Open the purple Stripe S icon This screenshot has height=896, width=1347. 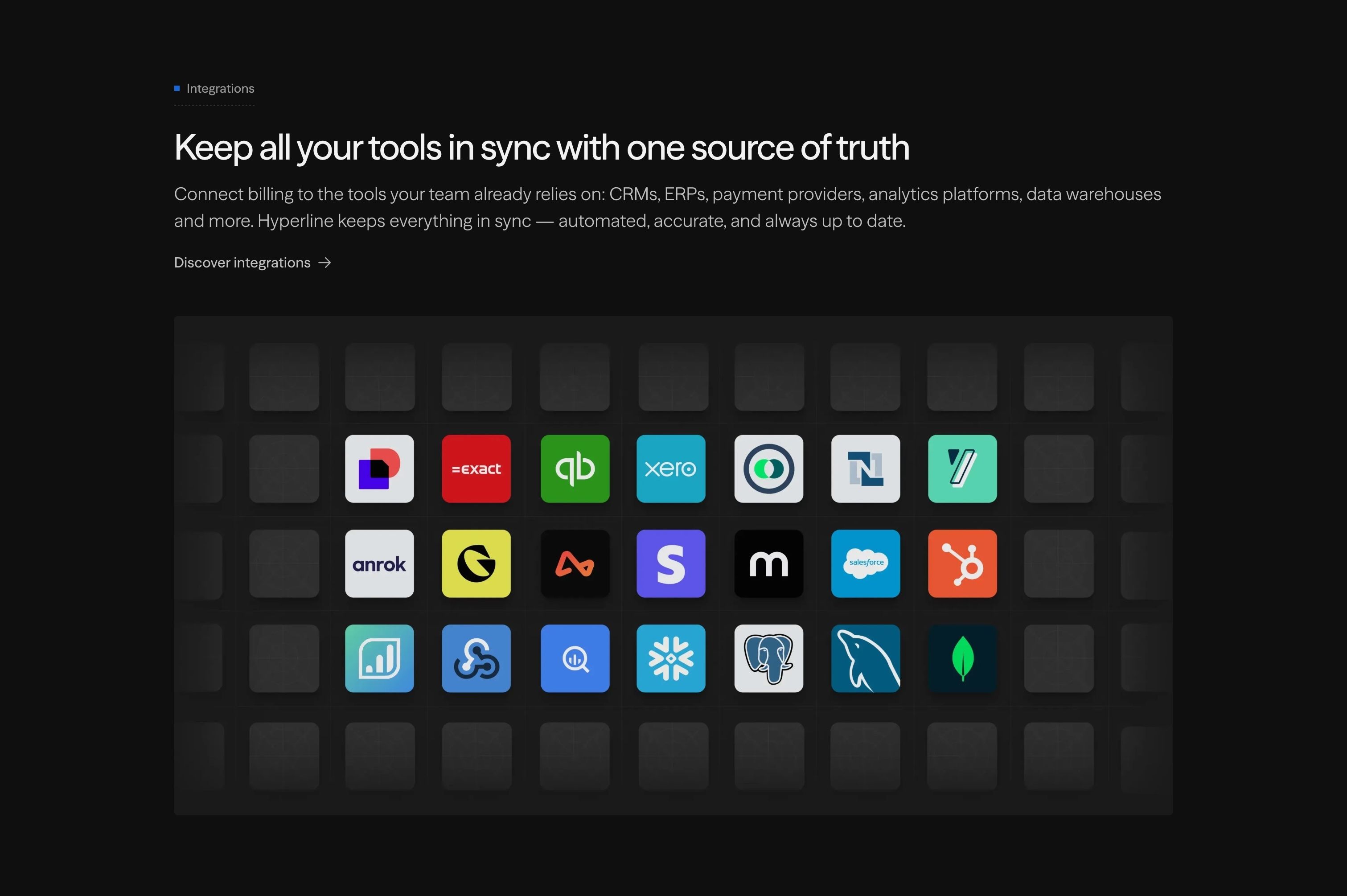point(671,563)
